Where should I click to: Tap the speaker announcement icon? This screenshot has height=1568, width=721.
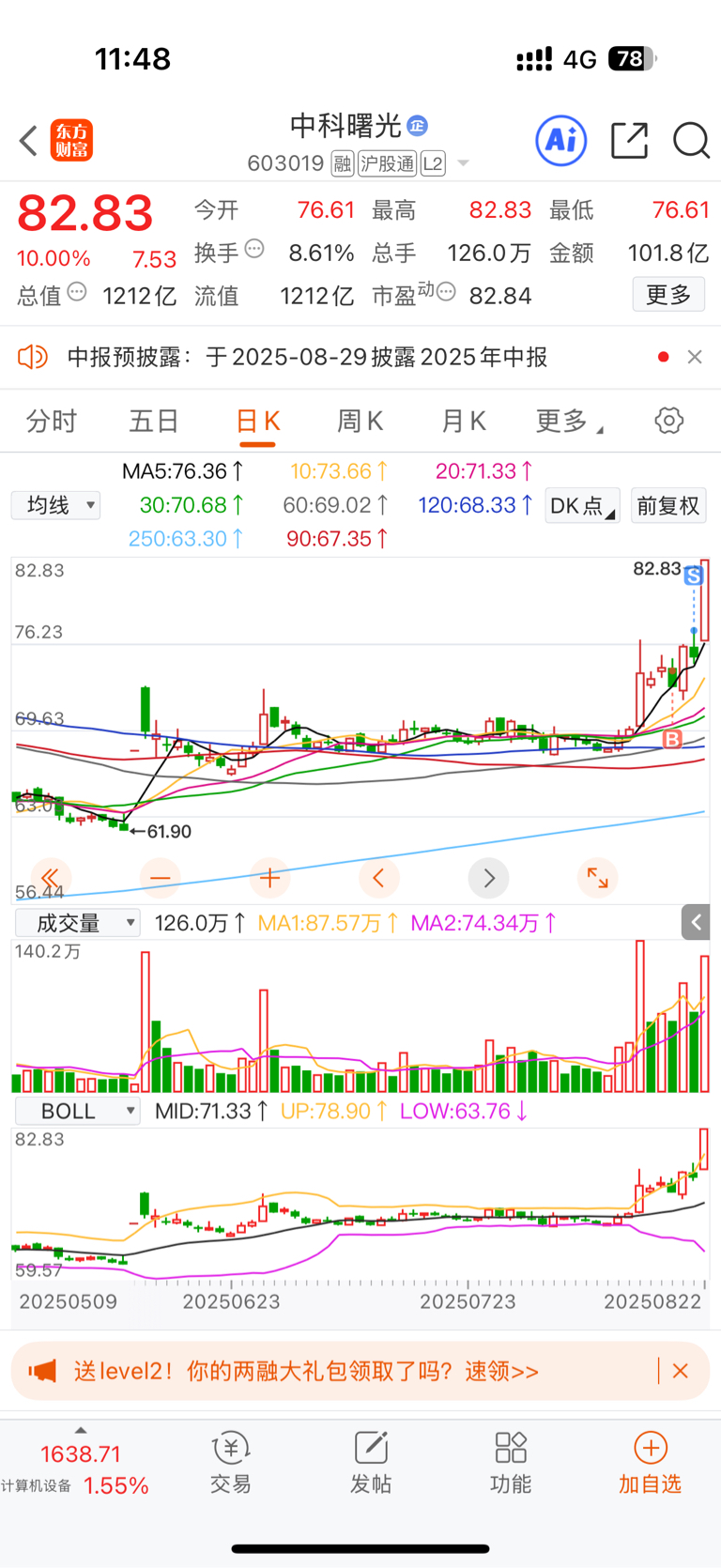[x=33, y=357]
